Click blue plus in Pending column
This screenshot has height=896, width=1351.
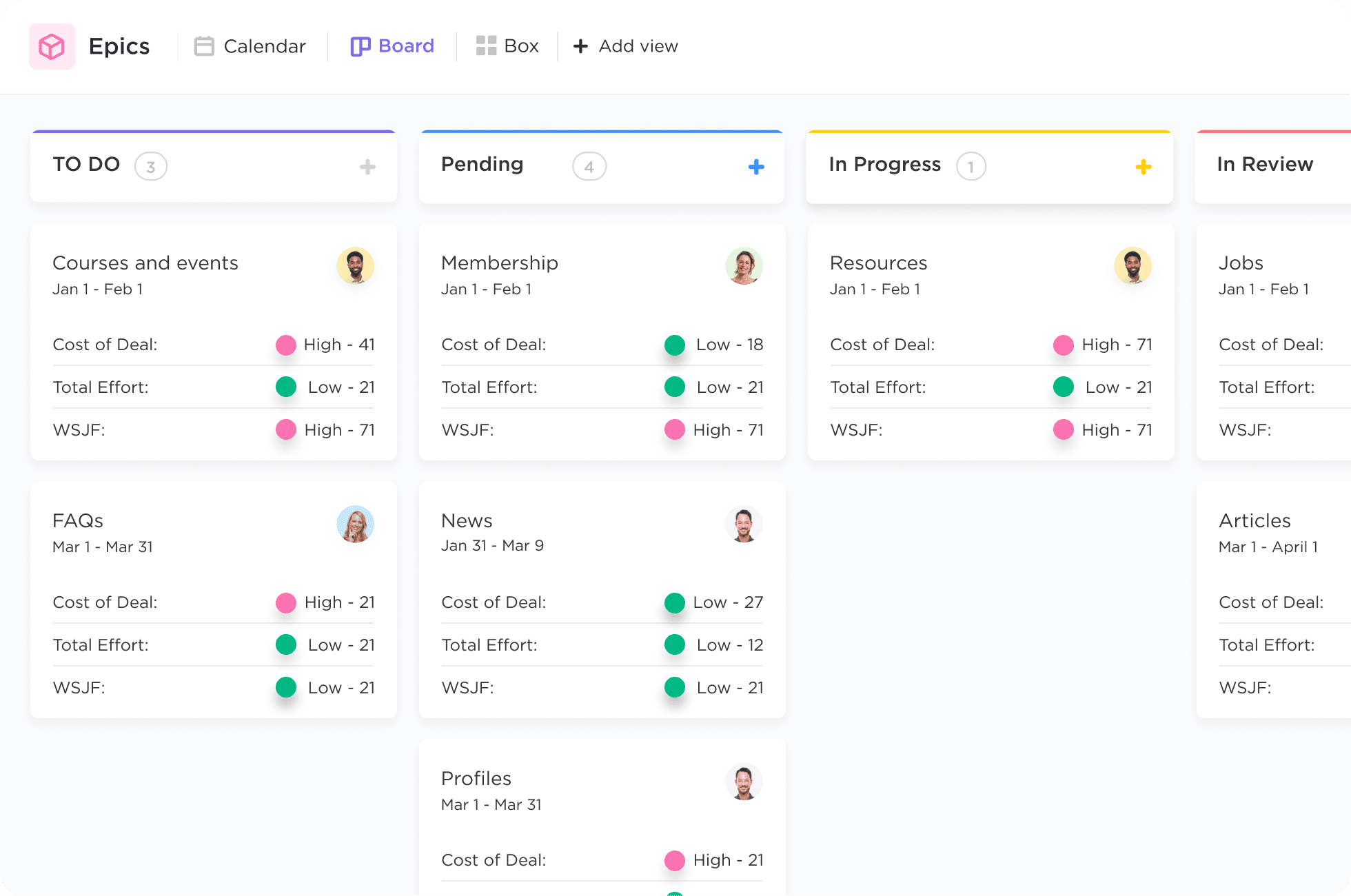(756, 167)
